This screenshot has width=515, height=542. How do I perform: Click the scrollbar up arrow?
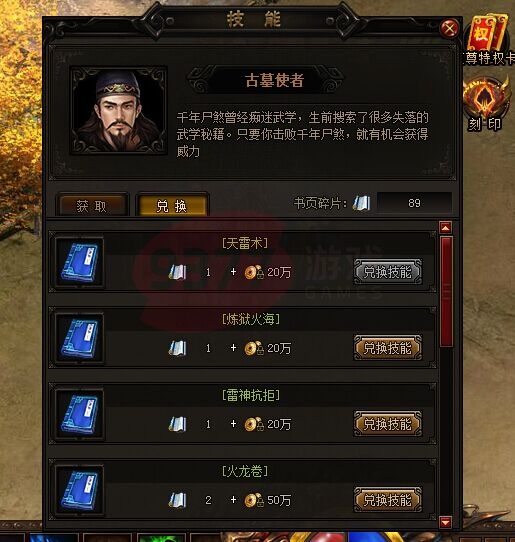click(x=446, y=228)
